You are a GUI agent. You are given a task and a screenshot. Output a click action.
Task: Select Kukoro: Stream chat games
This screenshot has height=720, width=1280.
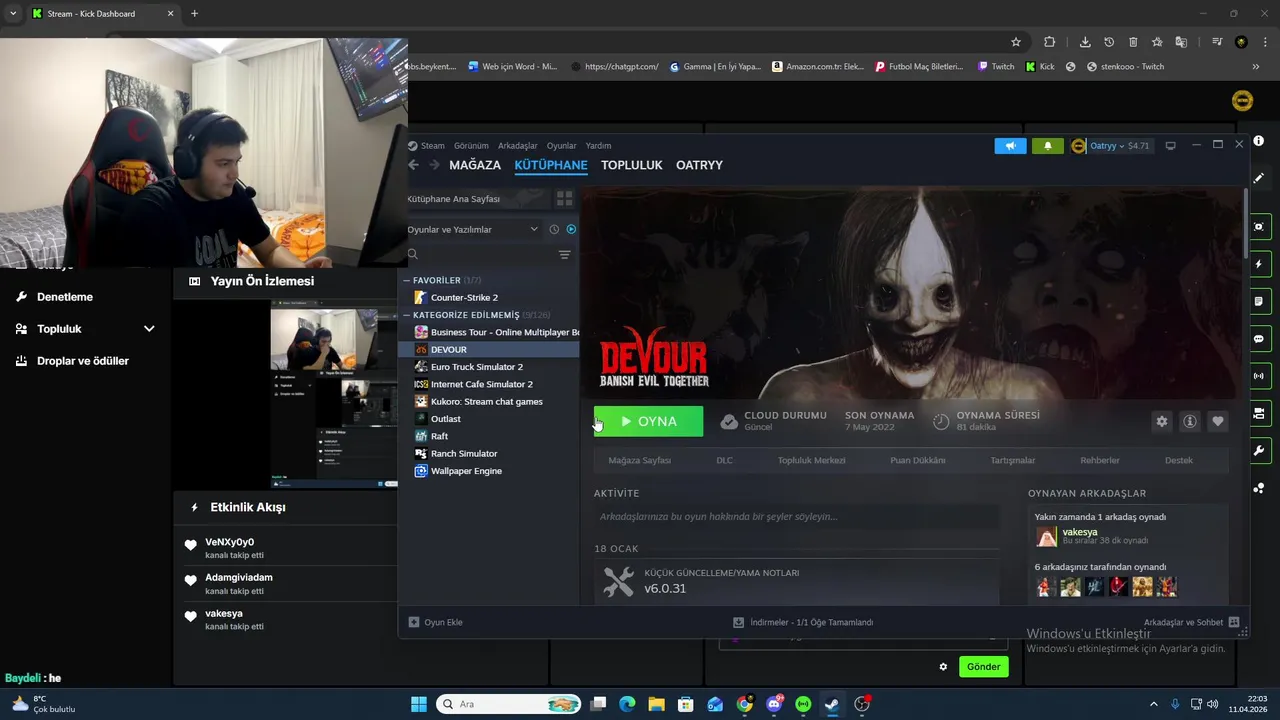coord(487,401)
